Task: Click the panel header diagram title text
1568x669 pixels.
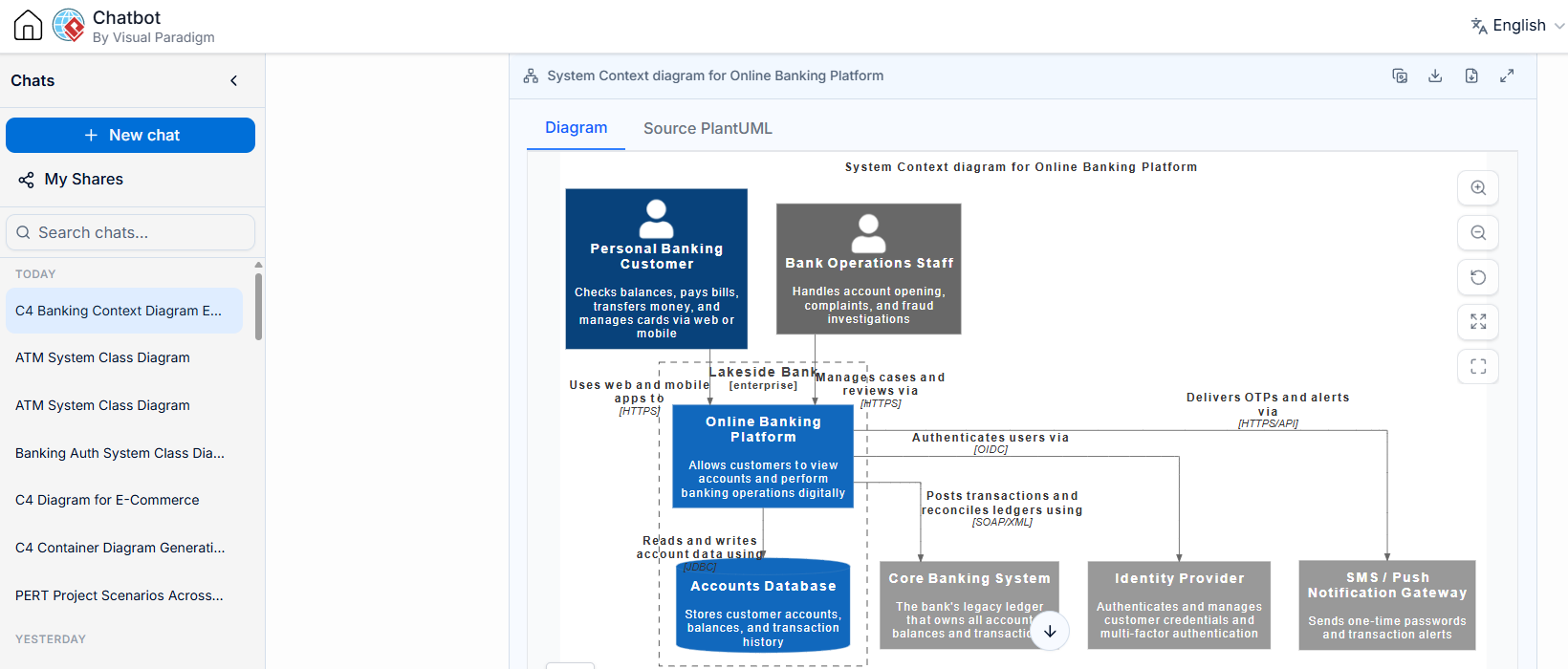Action: pos(715,76)
